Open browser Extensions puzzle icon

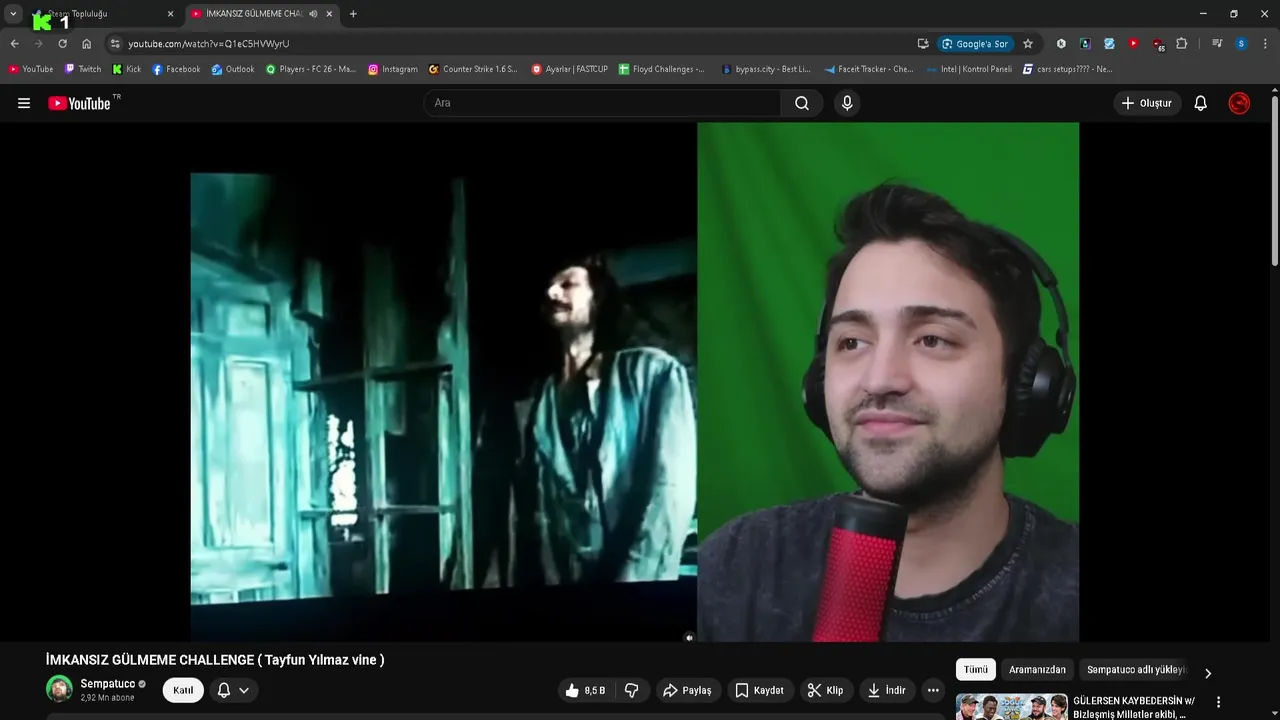click(x=1181, y=44)
